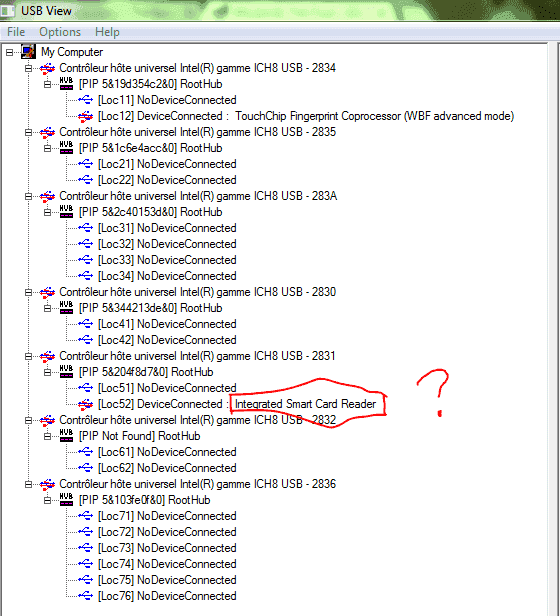Open the File menu
Screen dimensions: 560x616
coord(16,32)
